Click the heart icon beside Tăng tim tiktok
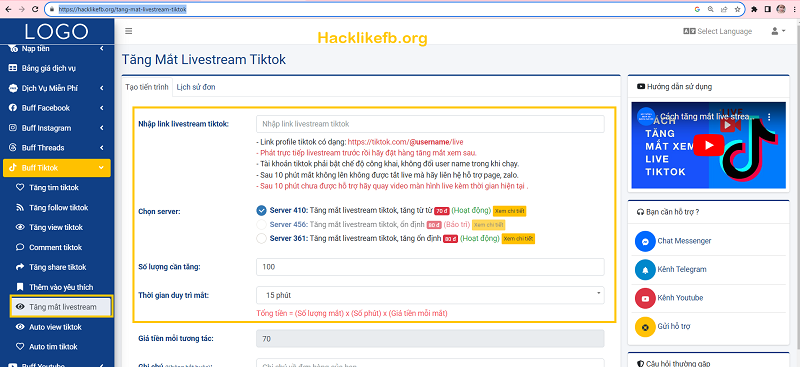800x367 pixels. tap(20, 188)
